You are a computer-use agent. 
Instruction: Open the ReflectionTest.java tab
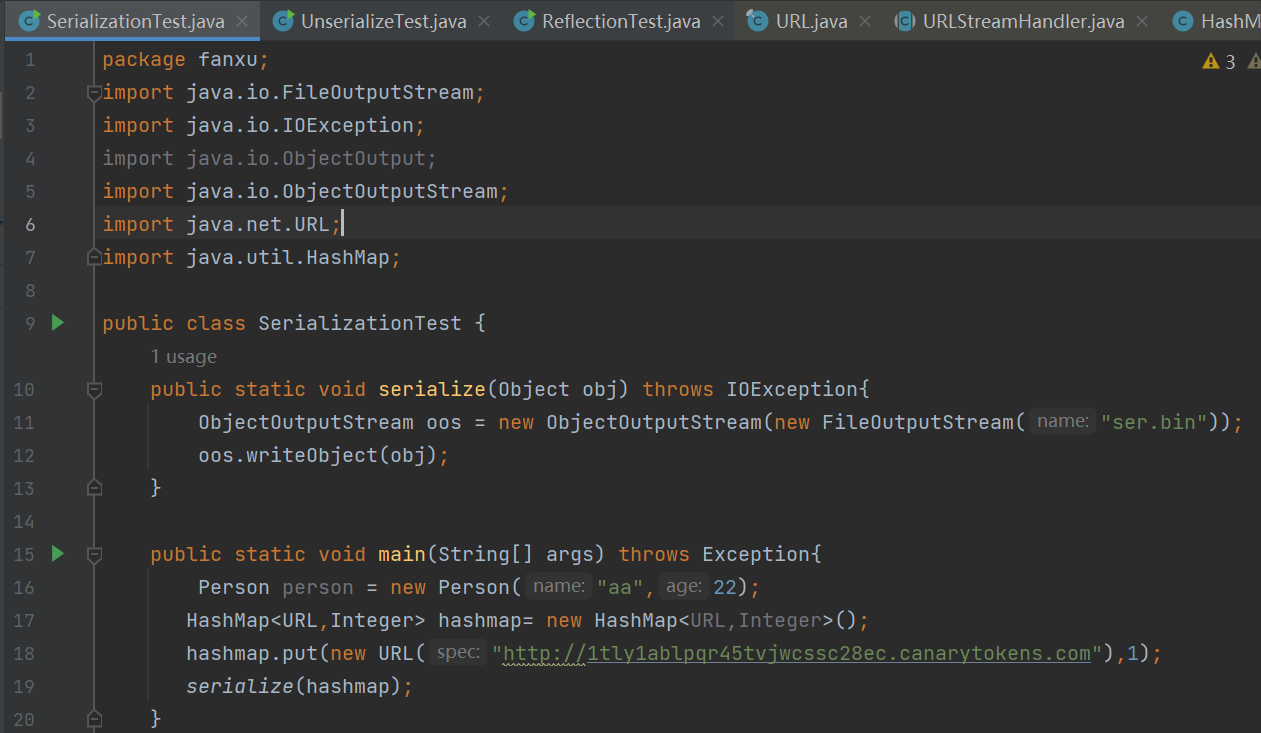pos(621,21)
